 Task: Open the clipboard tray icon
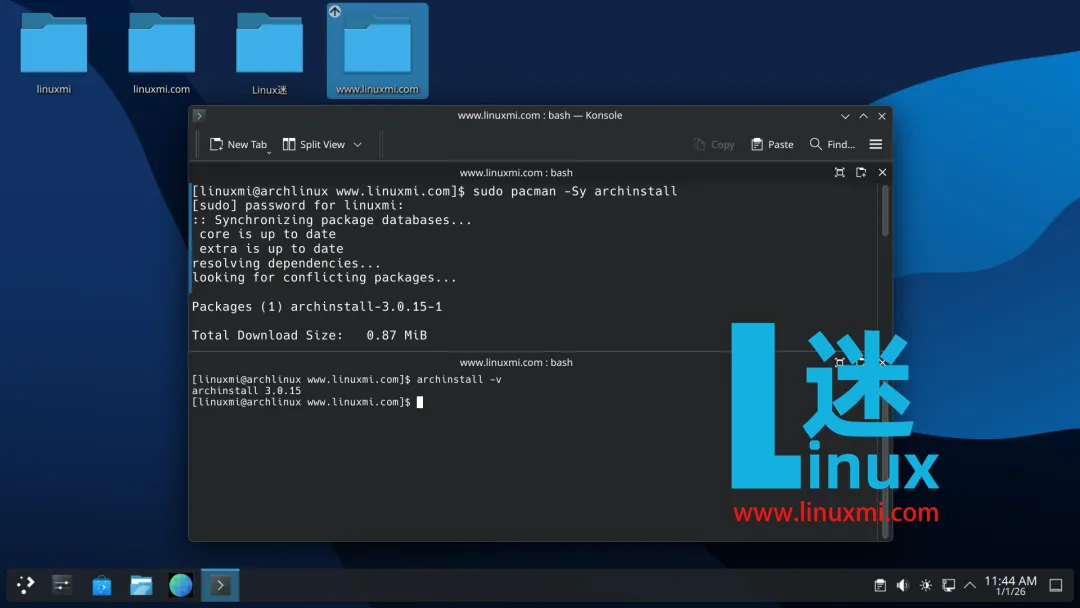[880, 585]
